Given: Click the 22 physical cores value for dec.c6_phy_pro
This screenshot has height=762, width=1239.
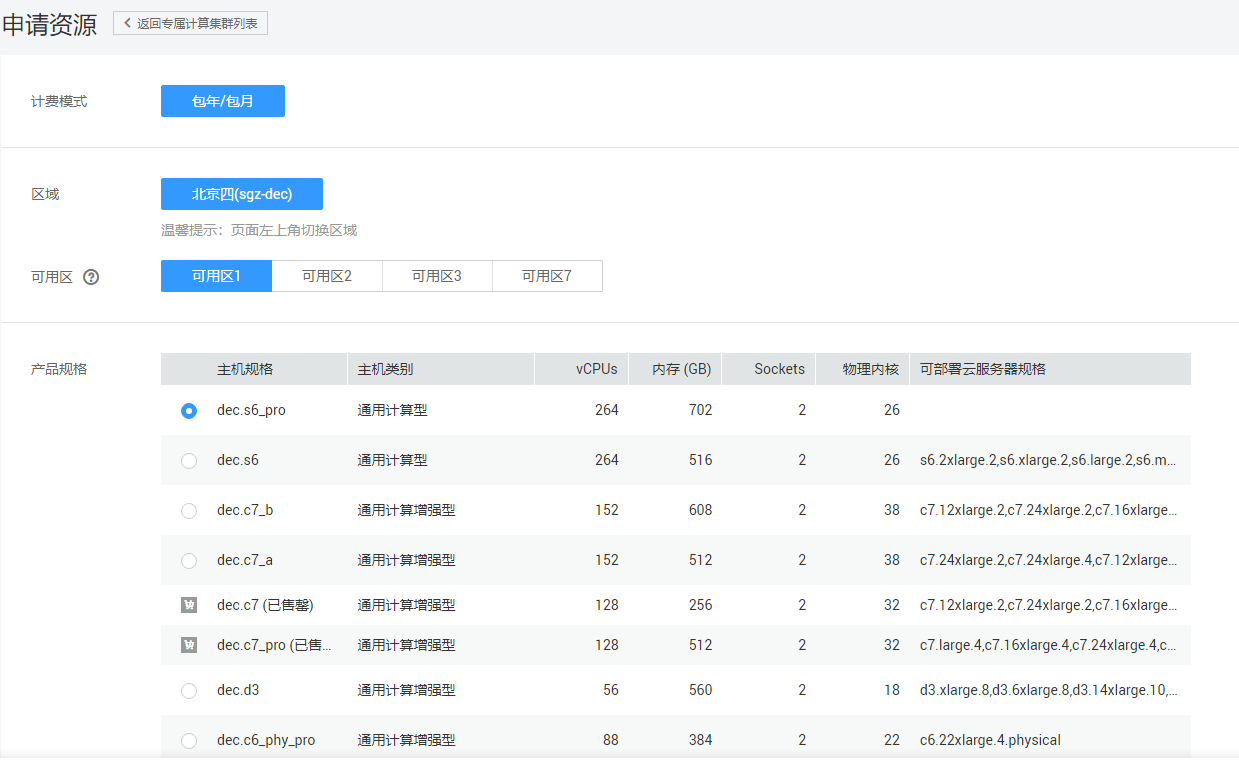Looking at the screenshot, I should (892, 740).
